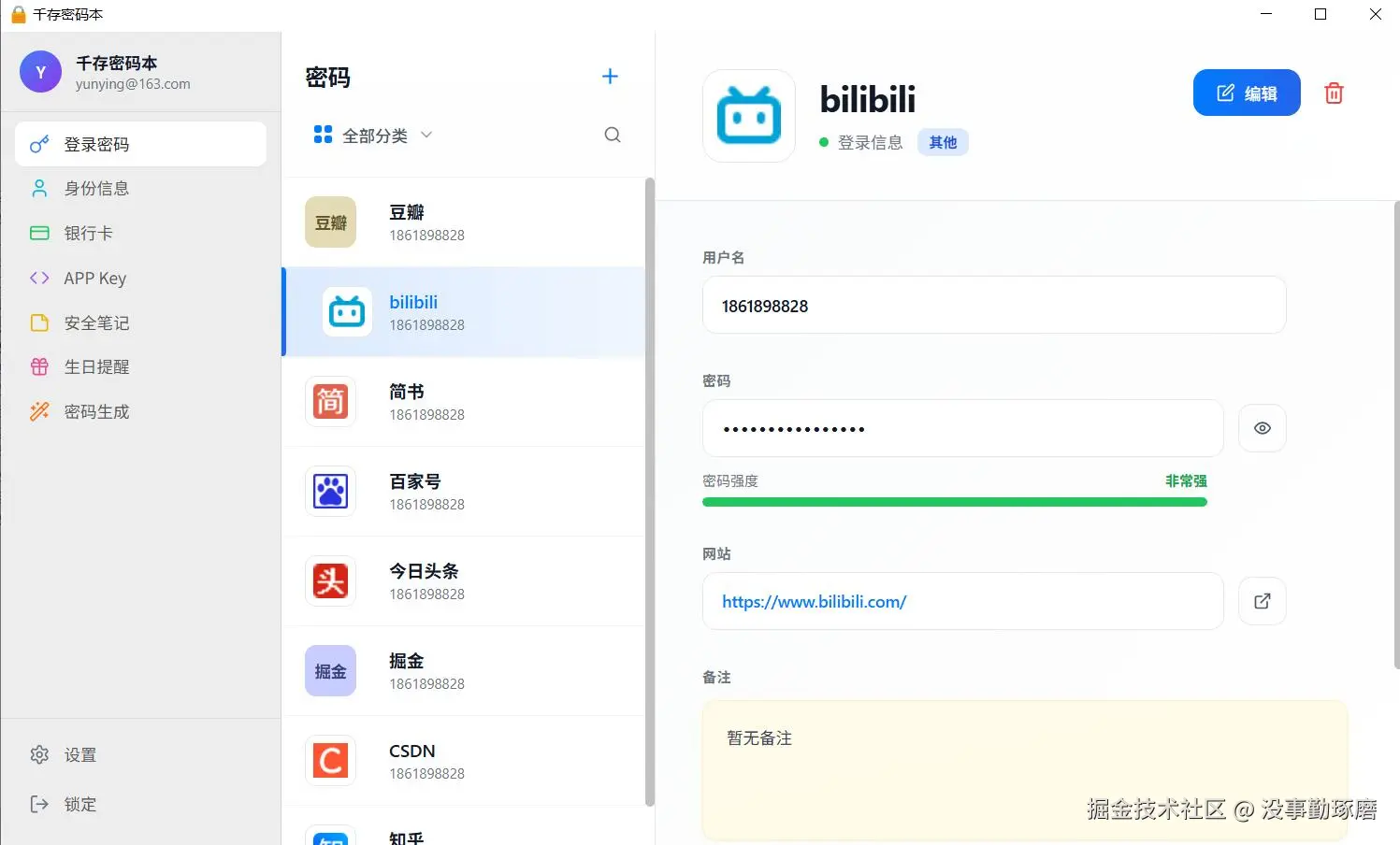
Task: Go to 安全笔记 notes section
Action: tap(94, 322)
